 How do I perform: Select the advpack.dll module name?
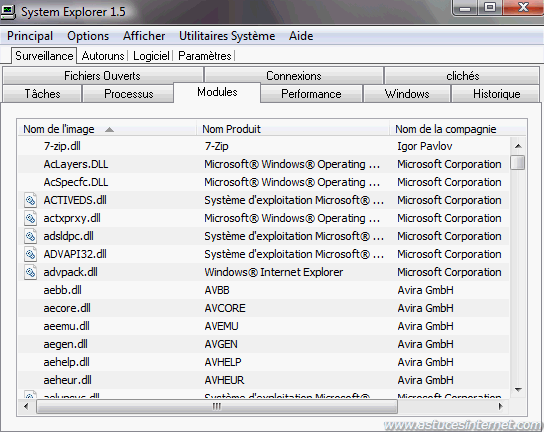(x=70, y=273)
